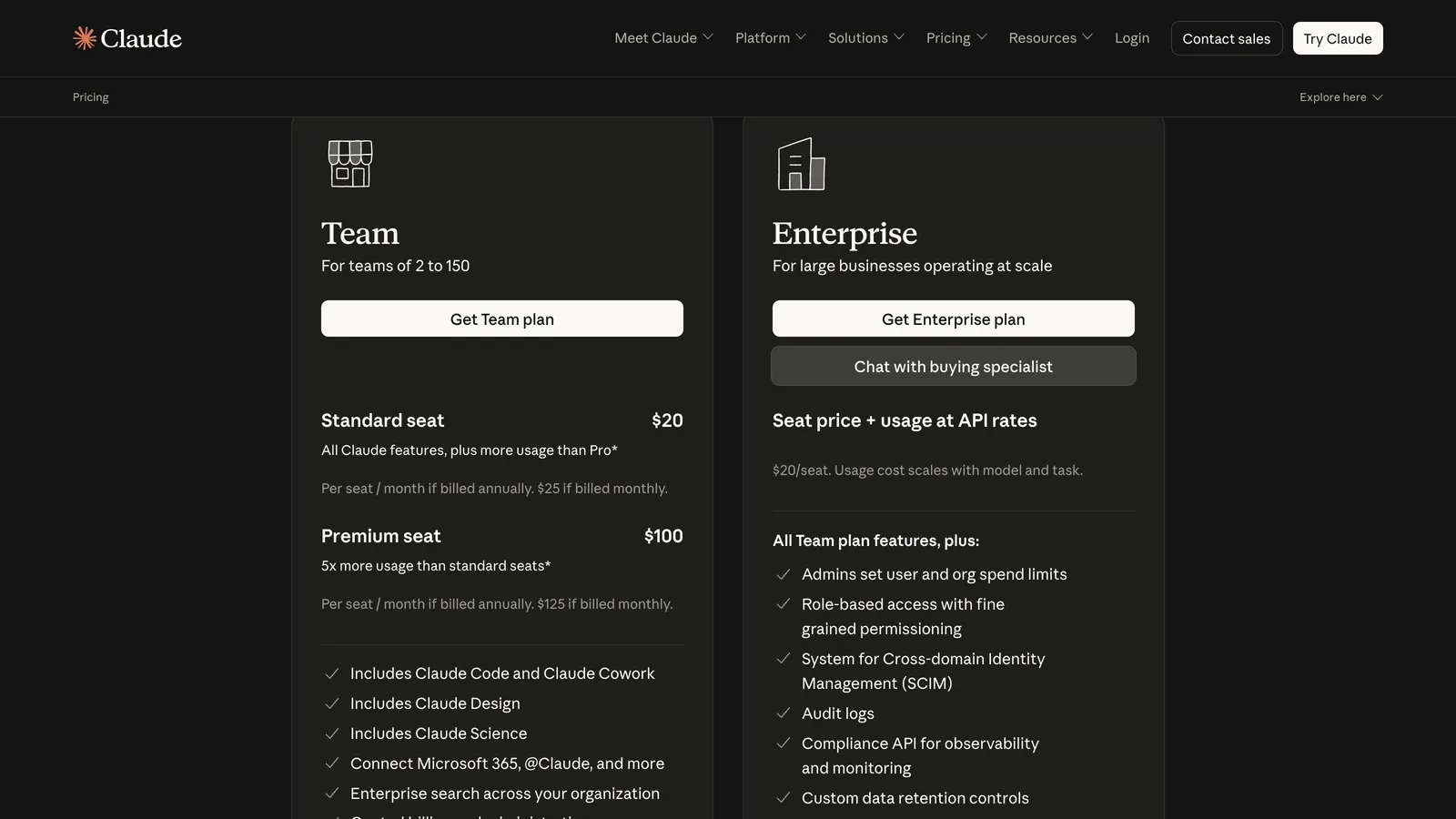Click the Pricing breadcrumb label
Screen dimensions: 1456x819
[91, 97]
